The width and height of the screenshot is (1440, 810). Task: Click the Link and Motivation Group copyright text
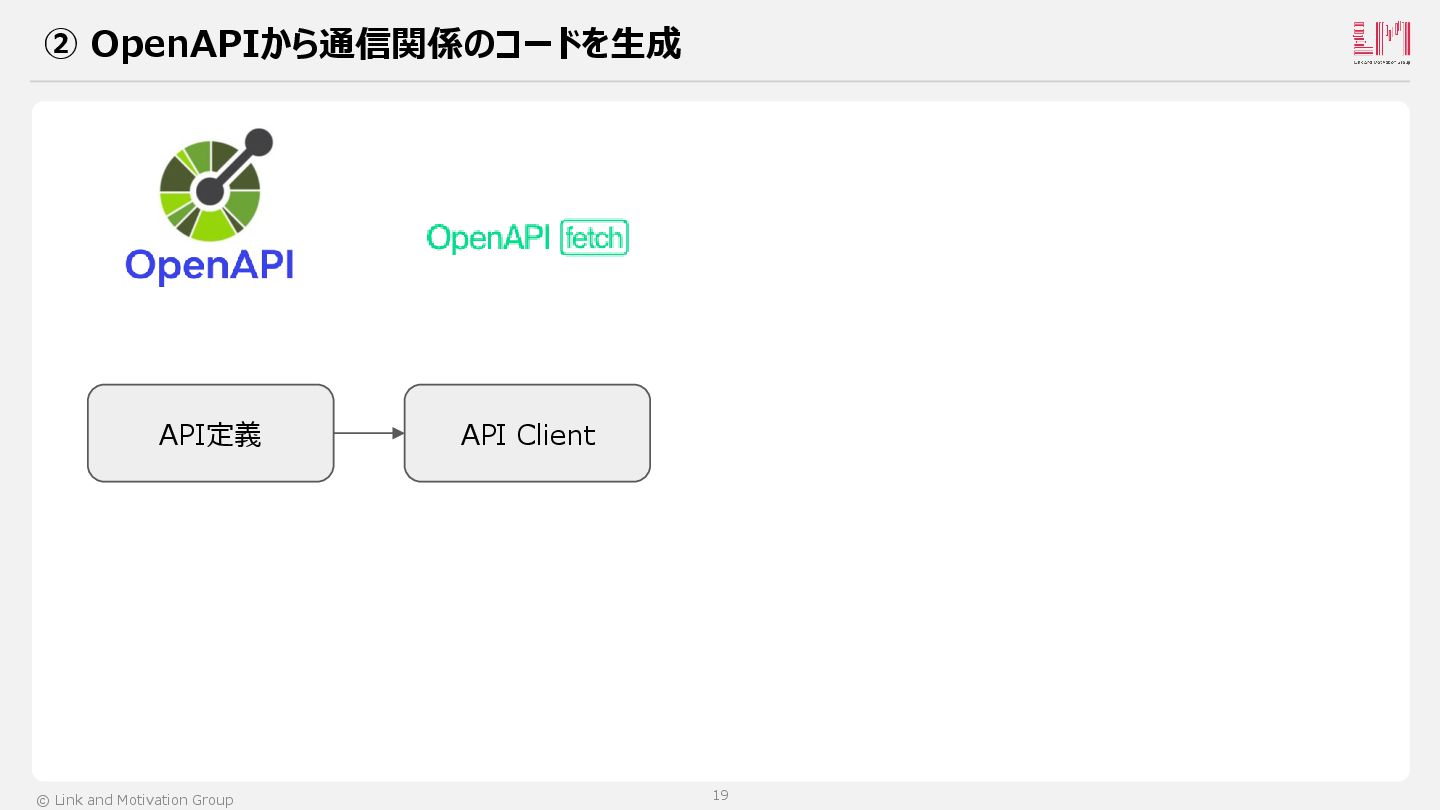pos(135,800)
